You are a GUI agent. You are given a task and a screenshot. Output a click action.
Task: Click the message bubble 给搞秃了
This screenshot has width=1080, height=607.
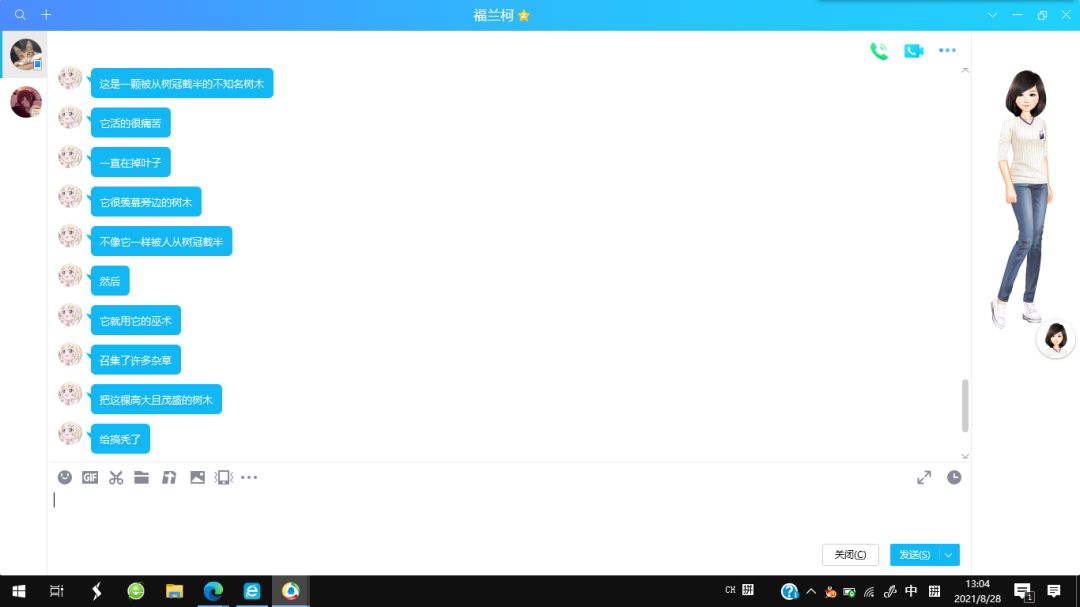(121, 439)
